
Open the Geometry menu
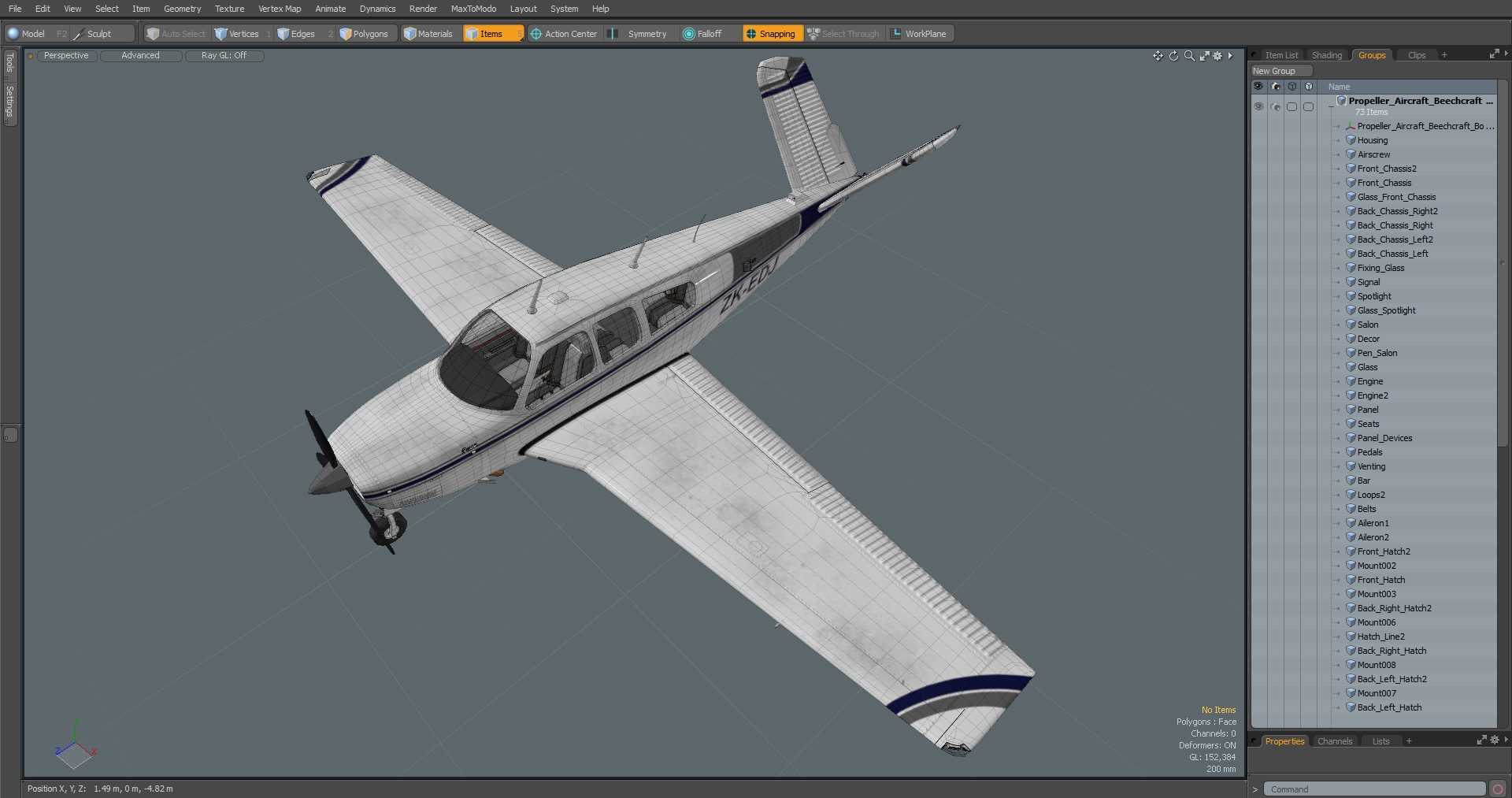pyautogui.click(x=182, y=9)
